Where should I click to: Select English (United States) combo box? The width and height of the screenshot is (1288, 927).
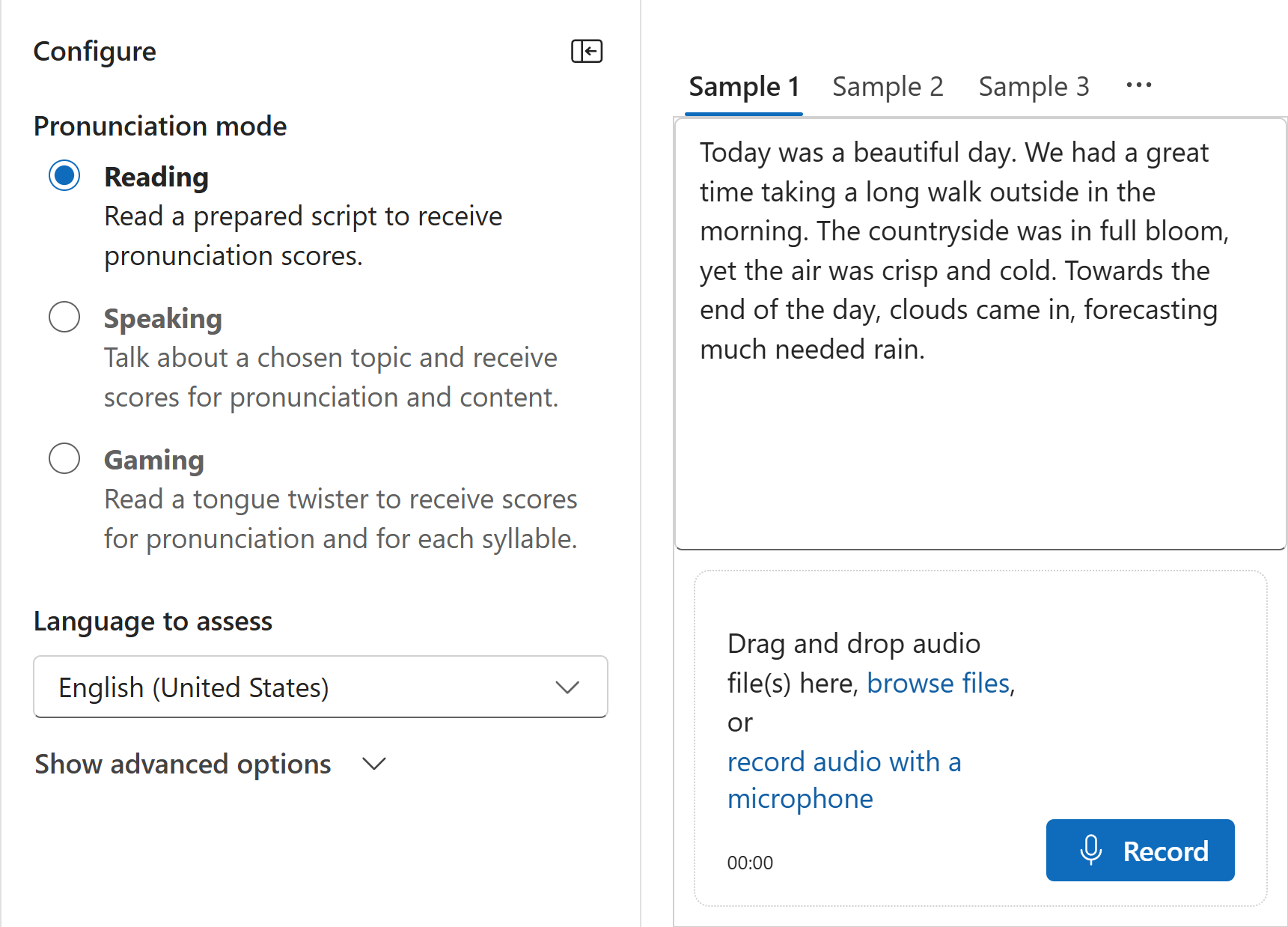click(x=320, y=687)
